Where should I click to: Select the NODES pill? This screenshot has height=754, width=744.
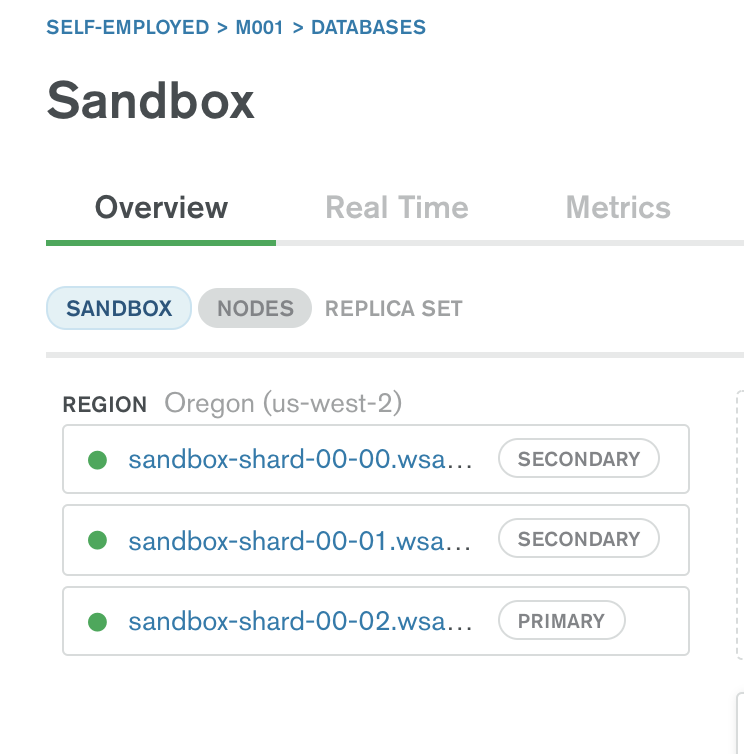pyautogui.click(x=255, y=308)
